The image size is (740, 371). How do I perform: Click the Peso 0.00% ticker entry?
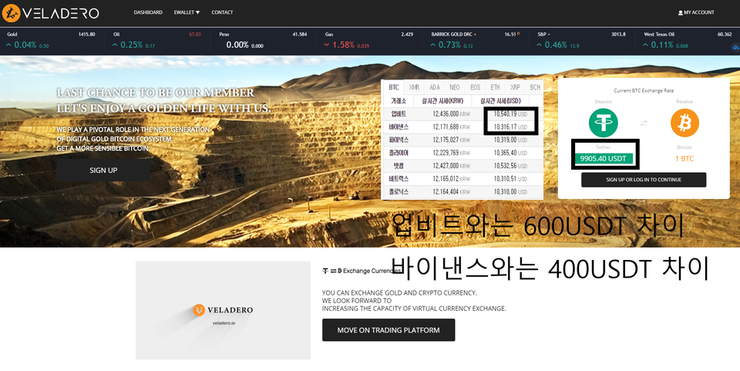263,41
